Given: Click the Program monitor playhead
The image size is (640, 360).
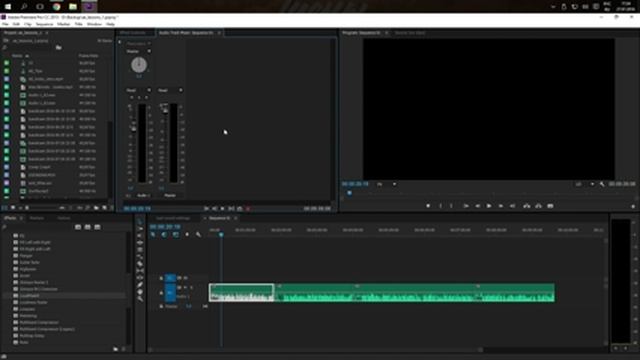Looking at the screenshot, I should coord(349,193).
